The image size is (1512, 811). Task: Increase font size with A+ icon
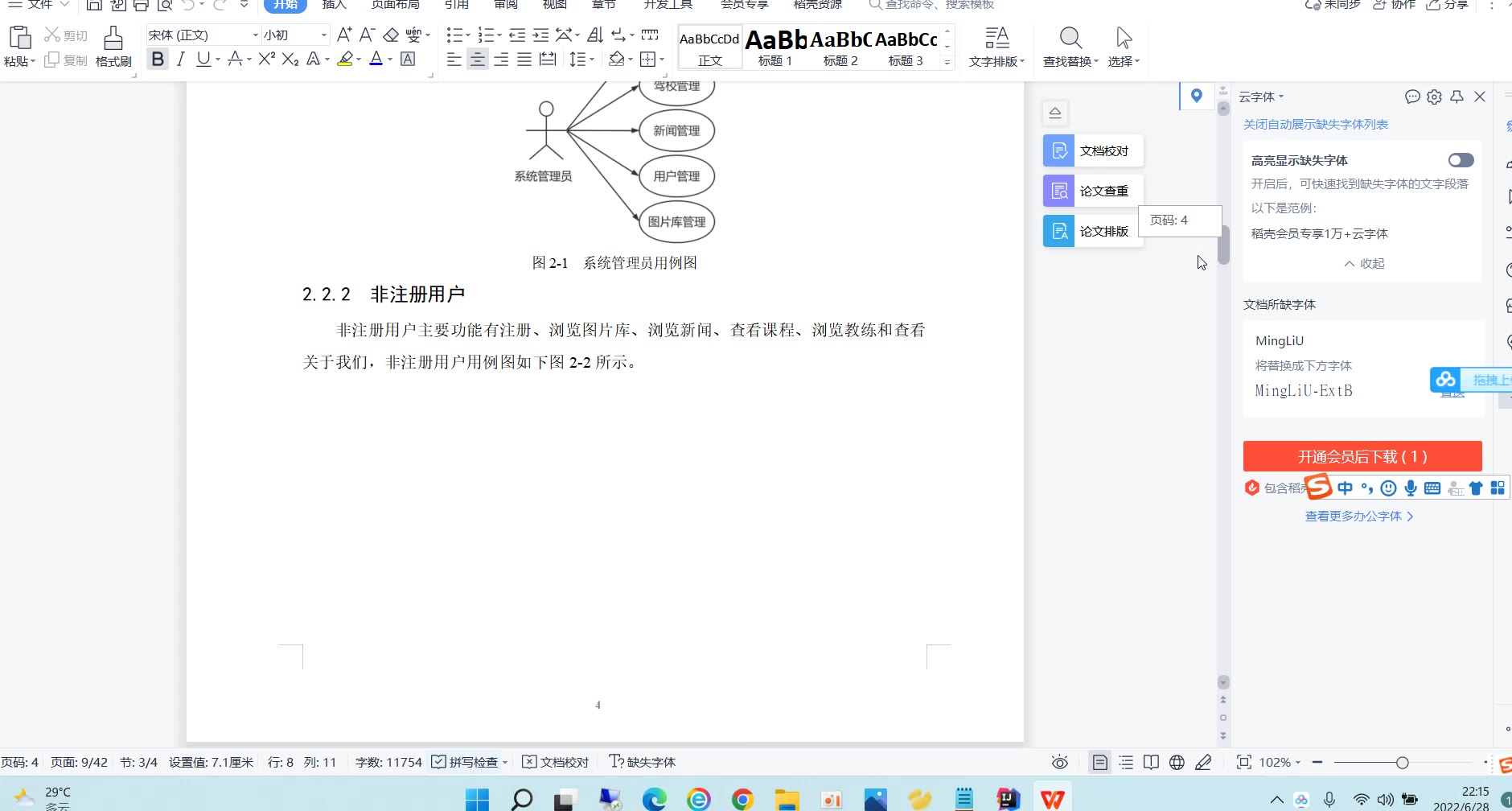(344, 35)
